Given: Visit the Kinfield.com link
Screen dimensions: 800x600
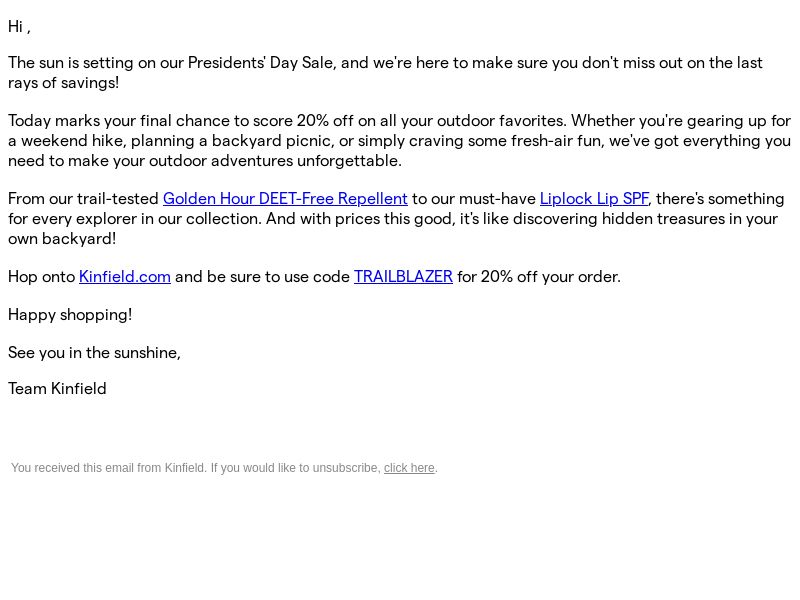Looking at the screenshot, I should pos(124,277).
